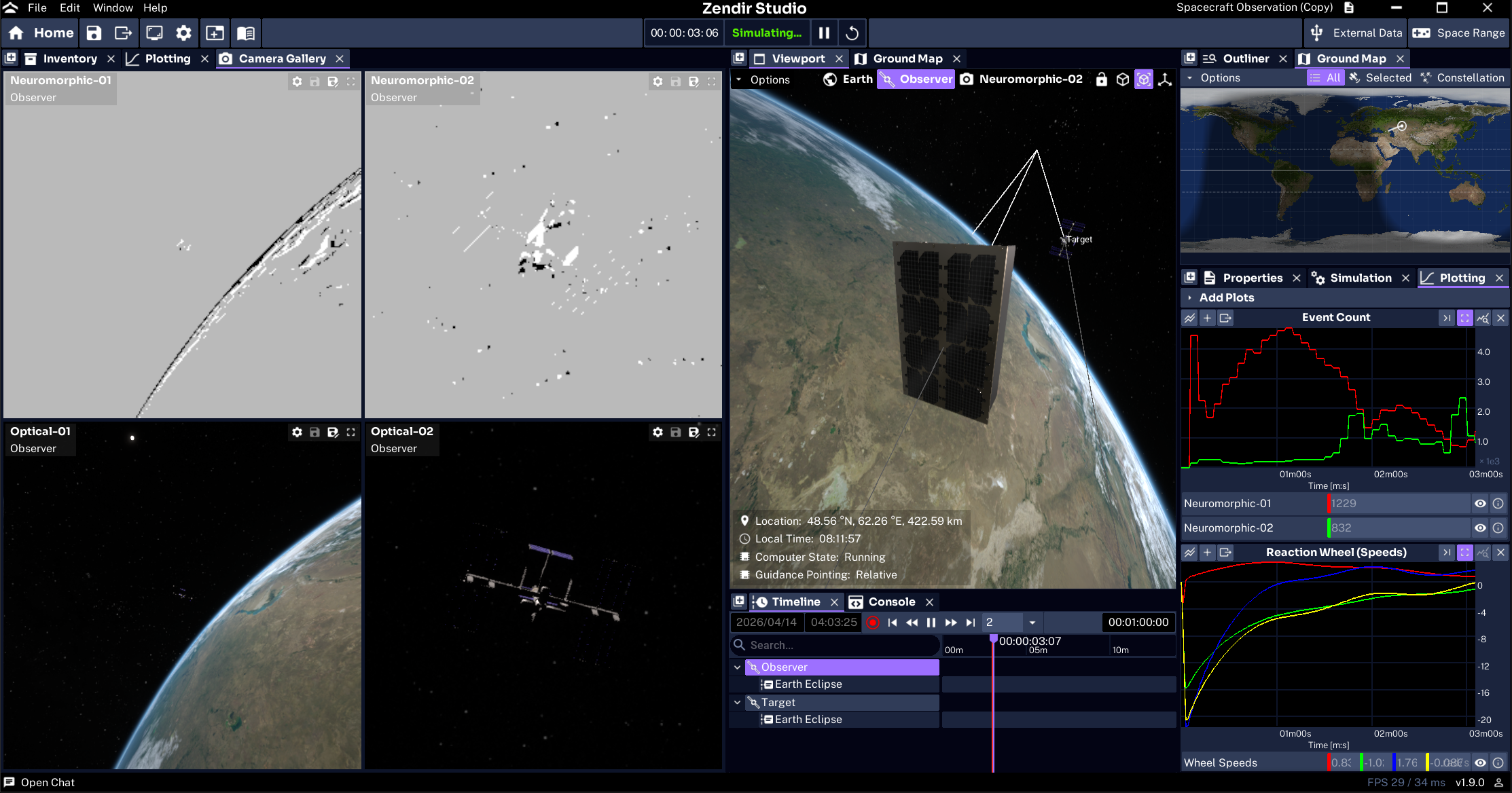The image size is (1512, 793).
Task: Add a series to the Event Count plot
Action: (1207, 318)
